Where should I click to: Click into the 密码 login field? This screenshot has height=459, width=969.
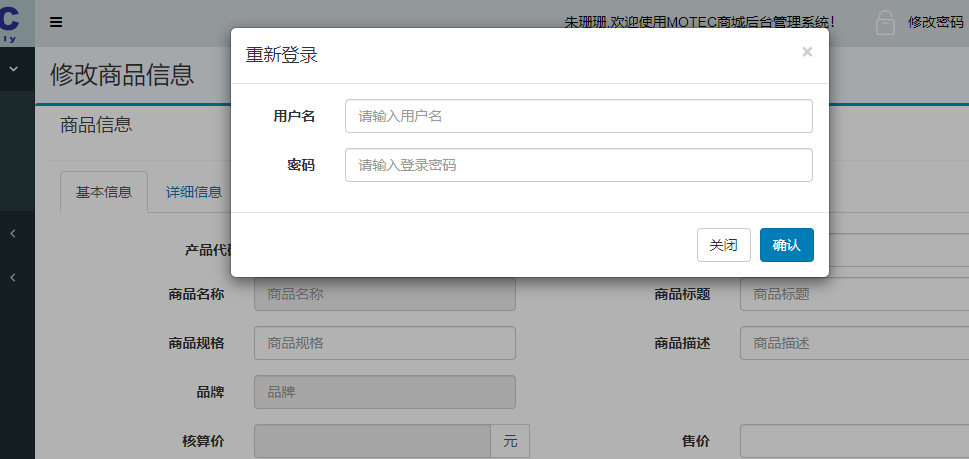coord(578,165)
